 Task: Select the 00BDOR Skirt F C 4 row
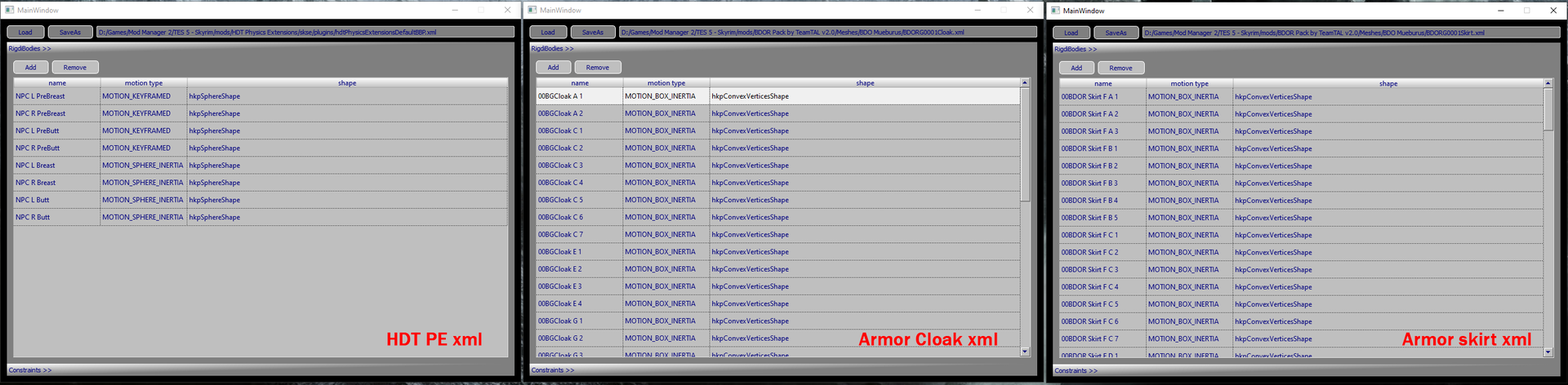[1302, 287]
